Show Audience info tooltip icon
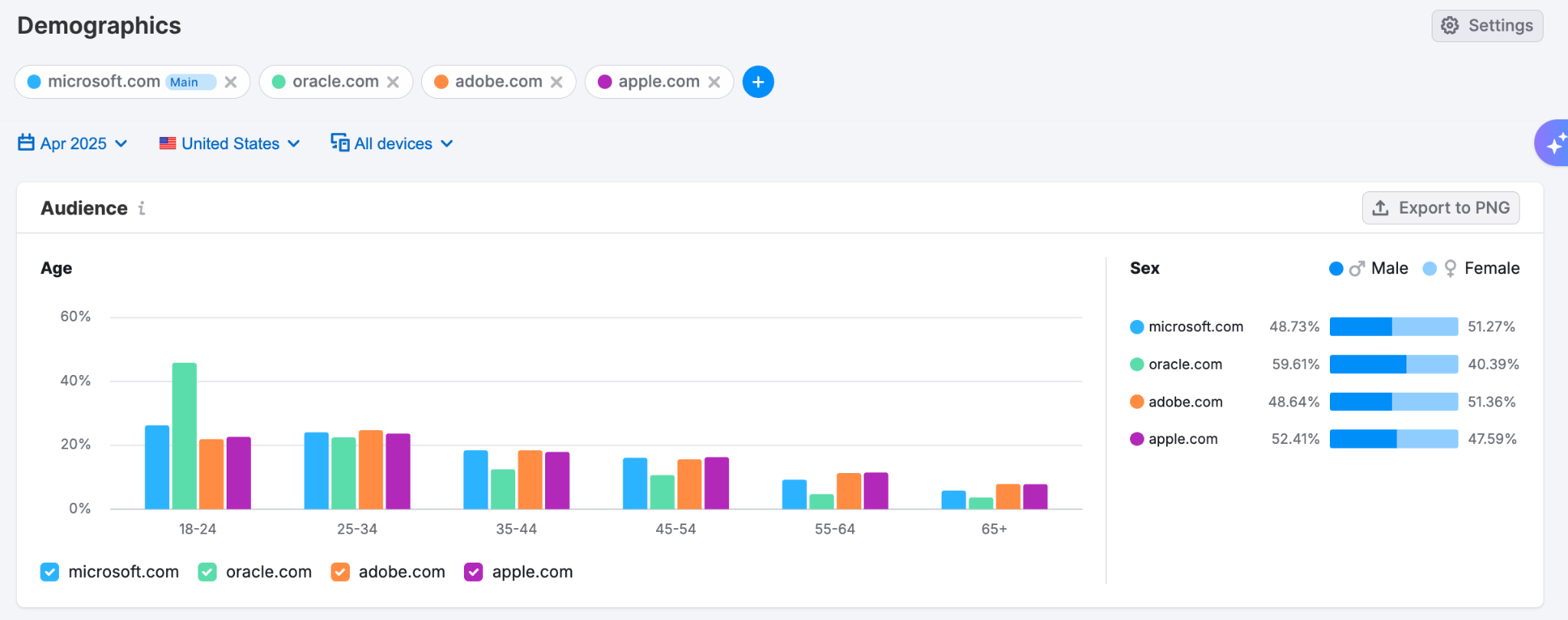 click(x=142, y=208)
